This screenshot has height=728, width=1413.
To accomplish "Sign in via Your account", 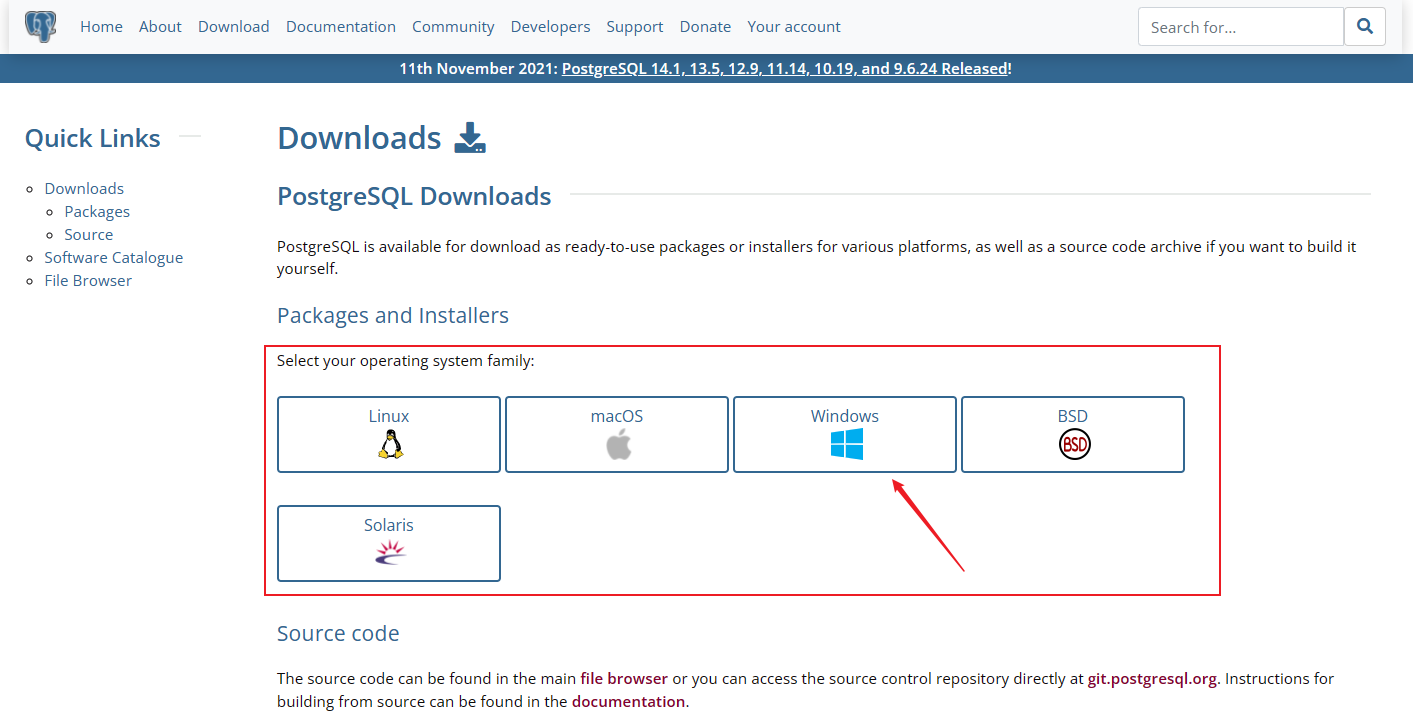I will [x=793, y=26].
